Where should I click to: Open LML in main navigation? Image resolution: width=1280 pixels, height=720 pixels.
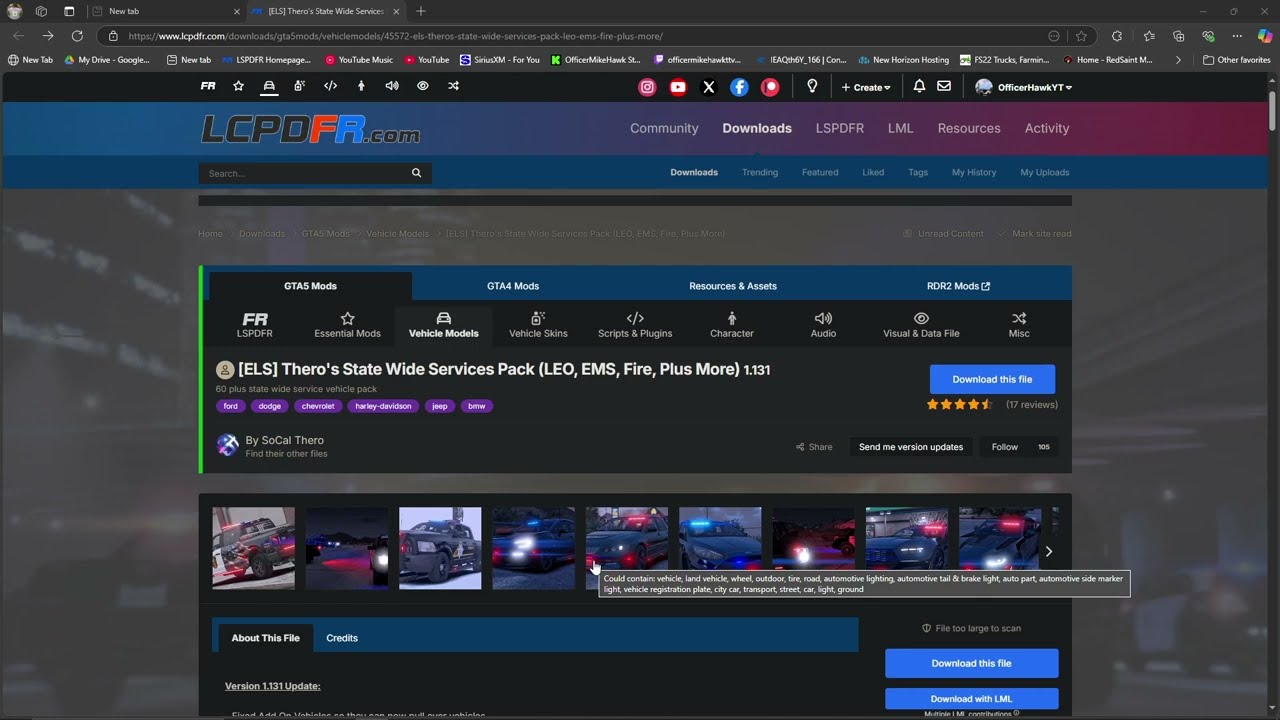click(x=901, y=128)
